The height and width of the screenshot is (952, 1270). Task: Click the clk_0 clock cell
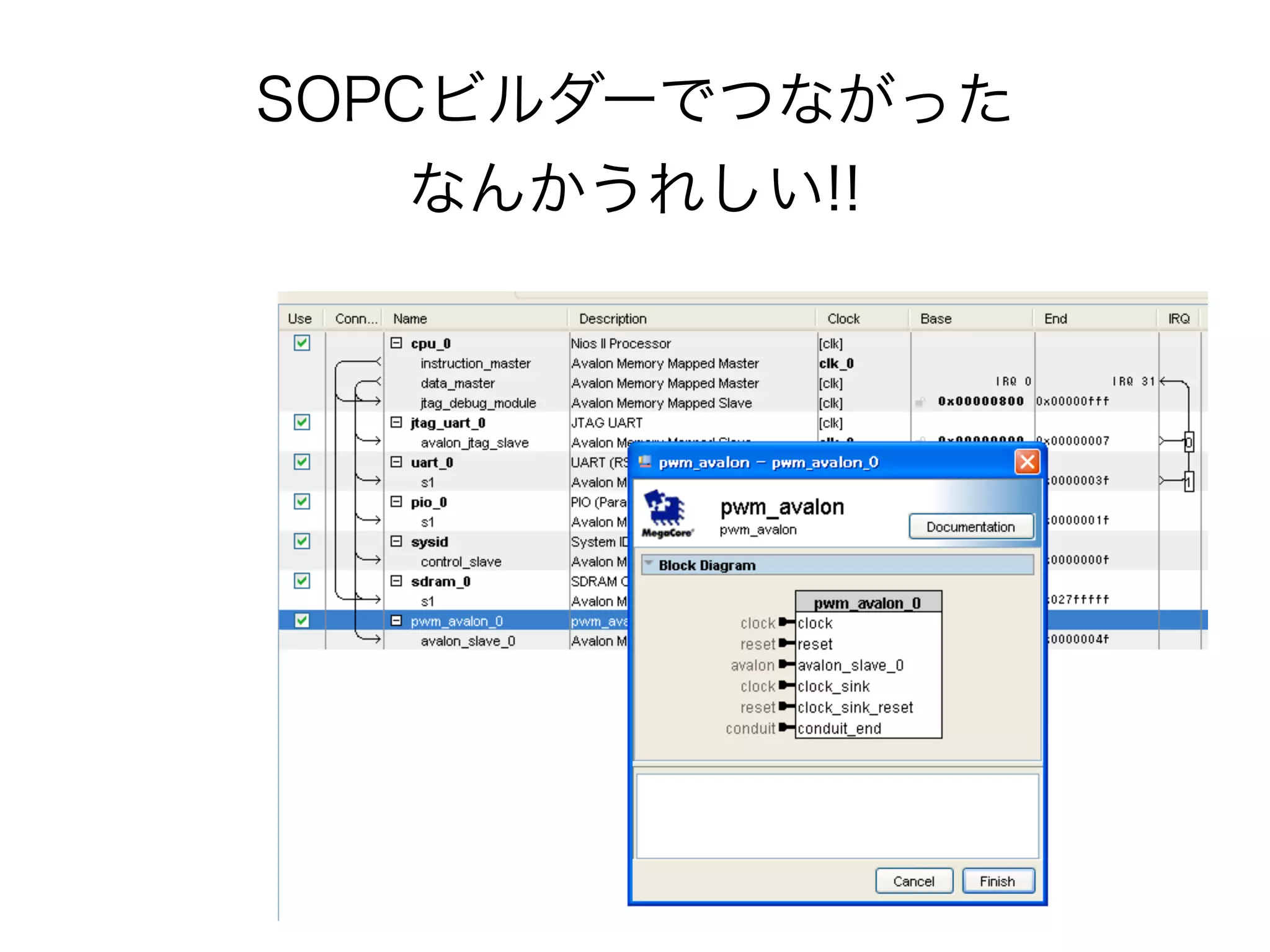tap(837, 363)
